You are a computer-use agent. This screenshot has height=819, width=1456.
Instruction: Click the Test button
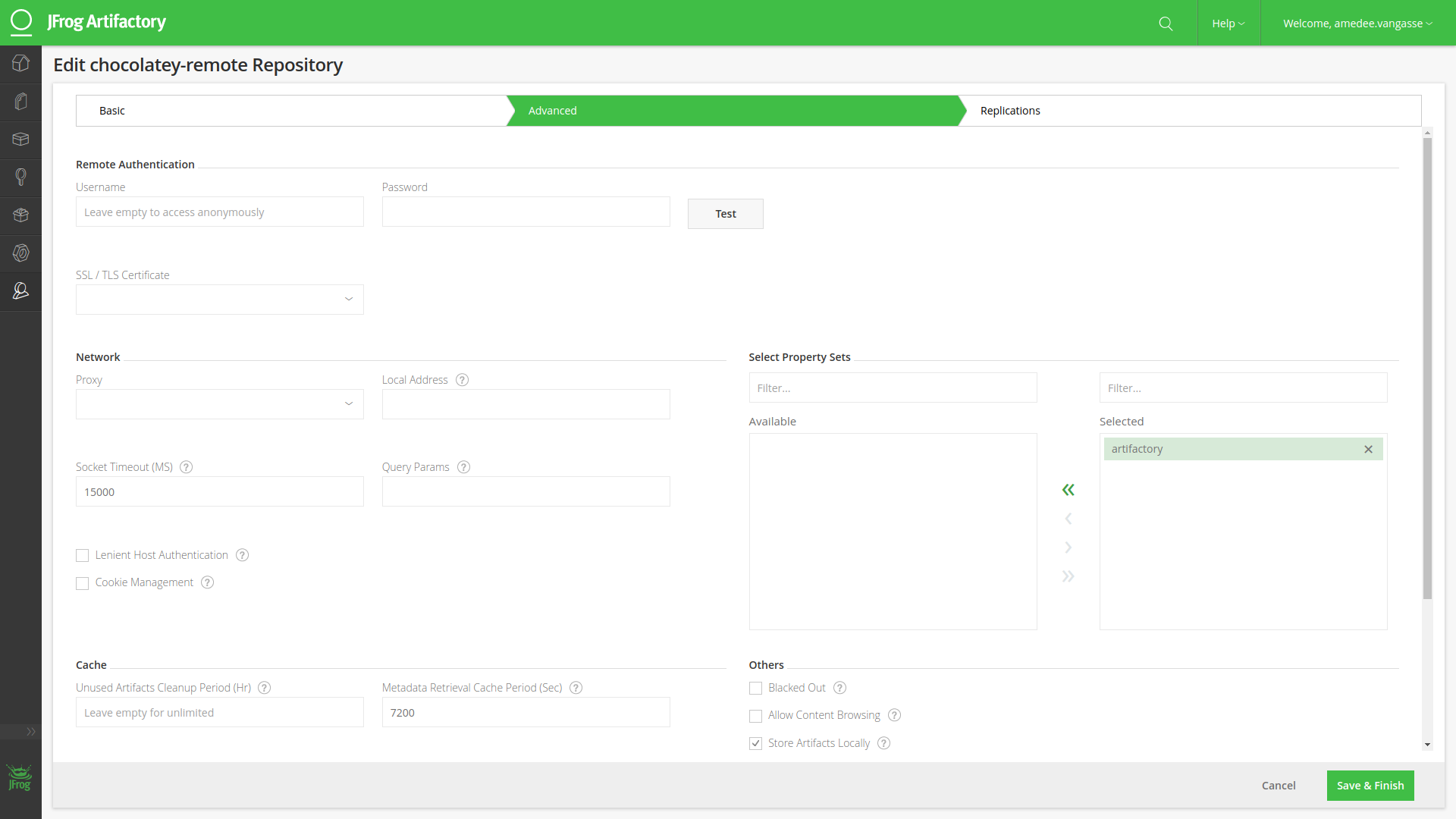726,214
